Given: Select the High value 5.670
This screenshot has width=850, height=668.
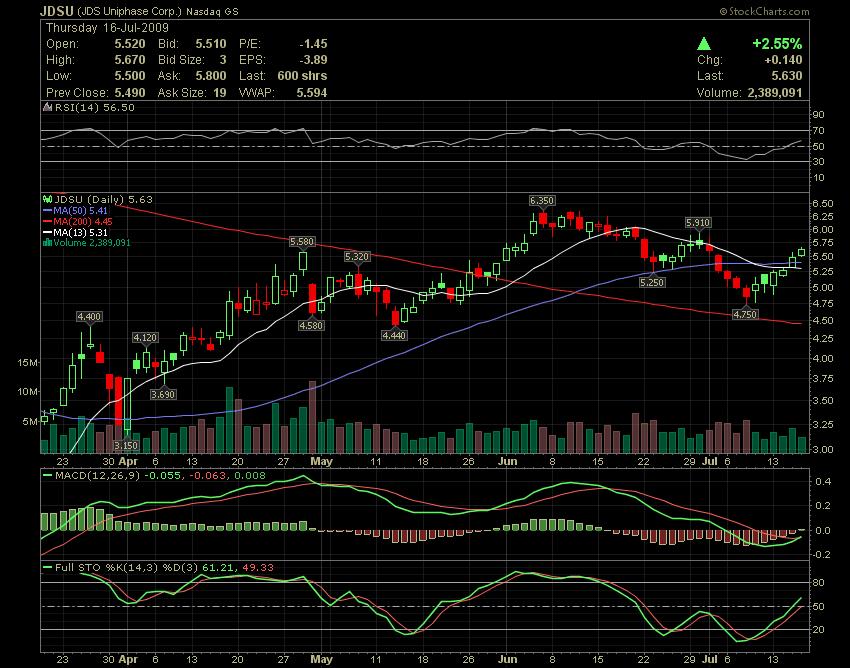Looking at the screenshot, I should click(x=130, y=60).
